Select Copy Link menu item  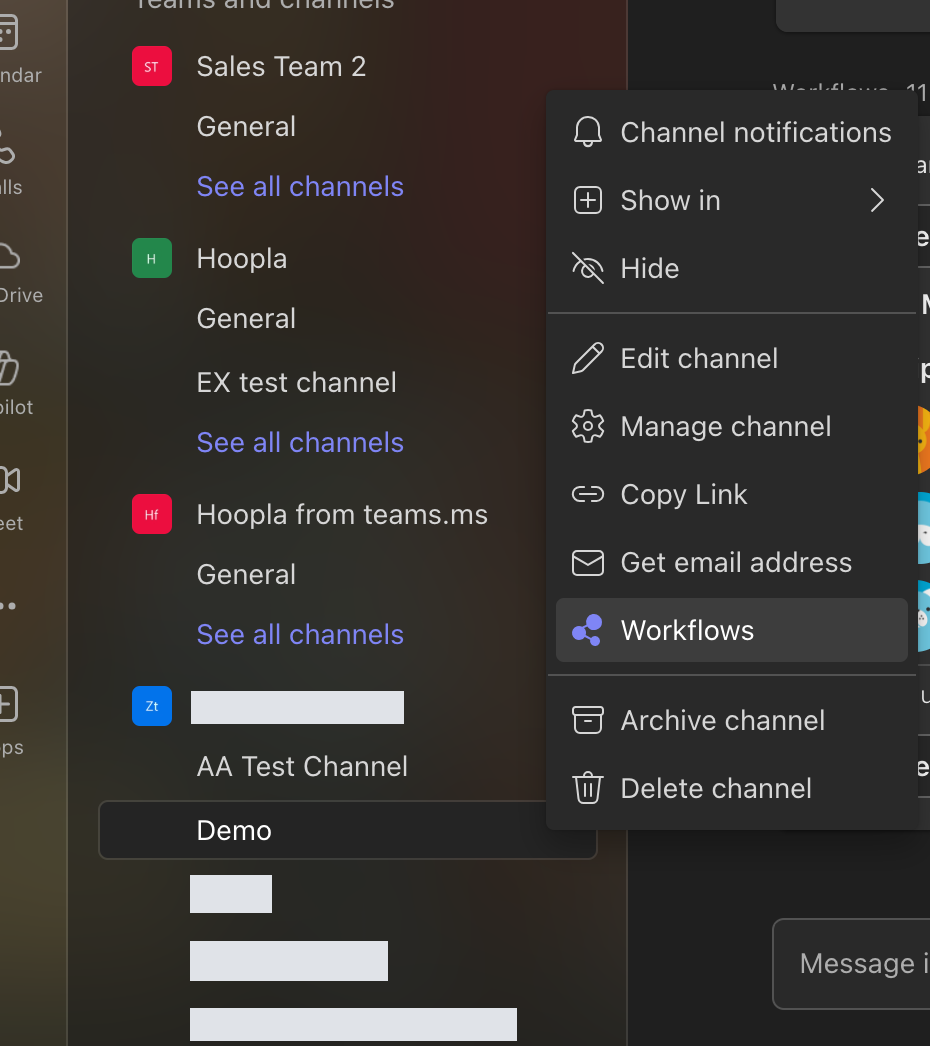(731, 494)
